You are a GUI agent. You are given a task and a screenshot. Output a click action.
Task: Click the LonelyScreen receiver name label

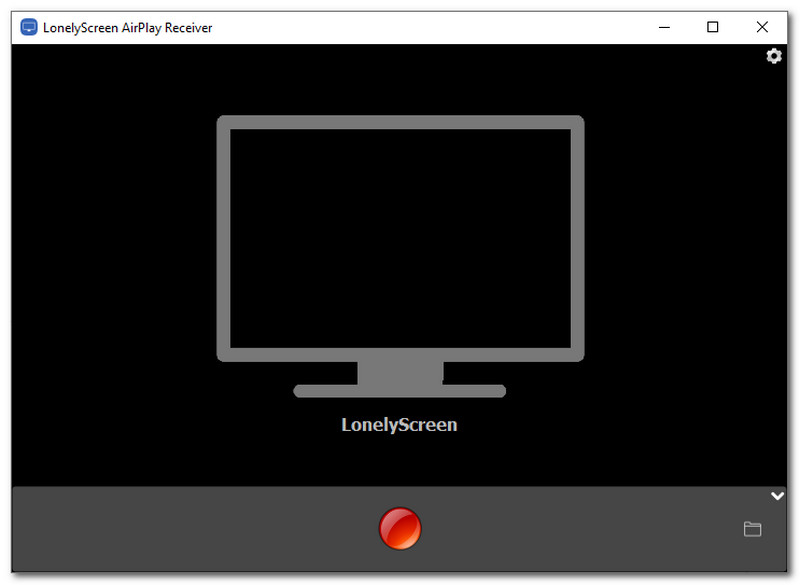399,424
